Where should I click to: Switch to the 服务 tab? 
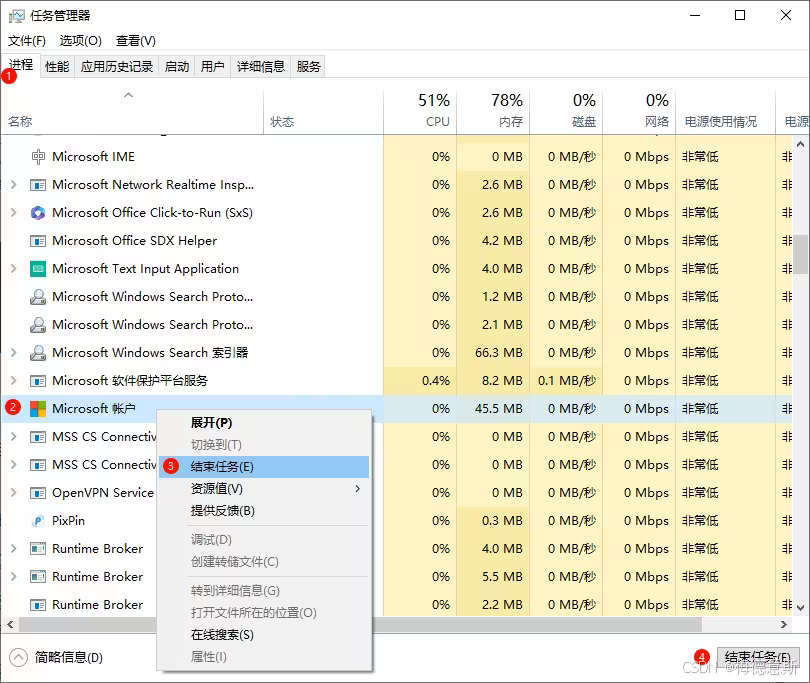[308, 67]
